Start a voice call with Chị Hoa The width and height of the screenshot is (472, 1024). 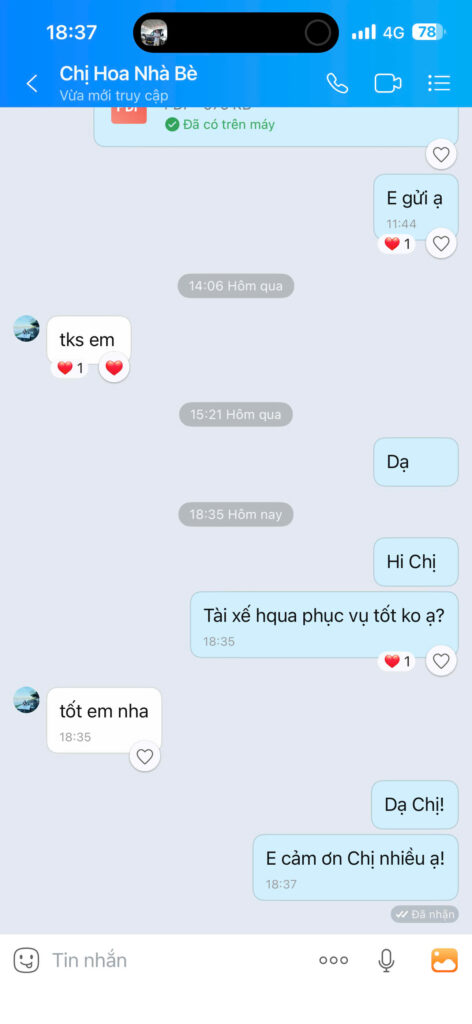337,83
